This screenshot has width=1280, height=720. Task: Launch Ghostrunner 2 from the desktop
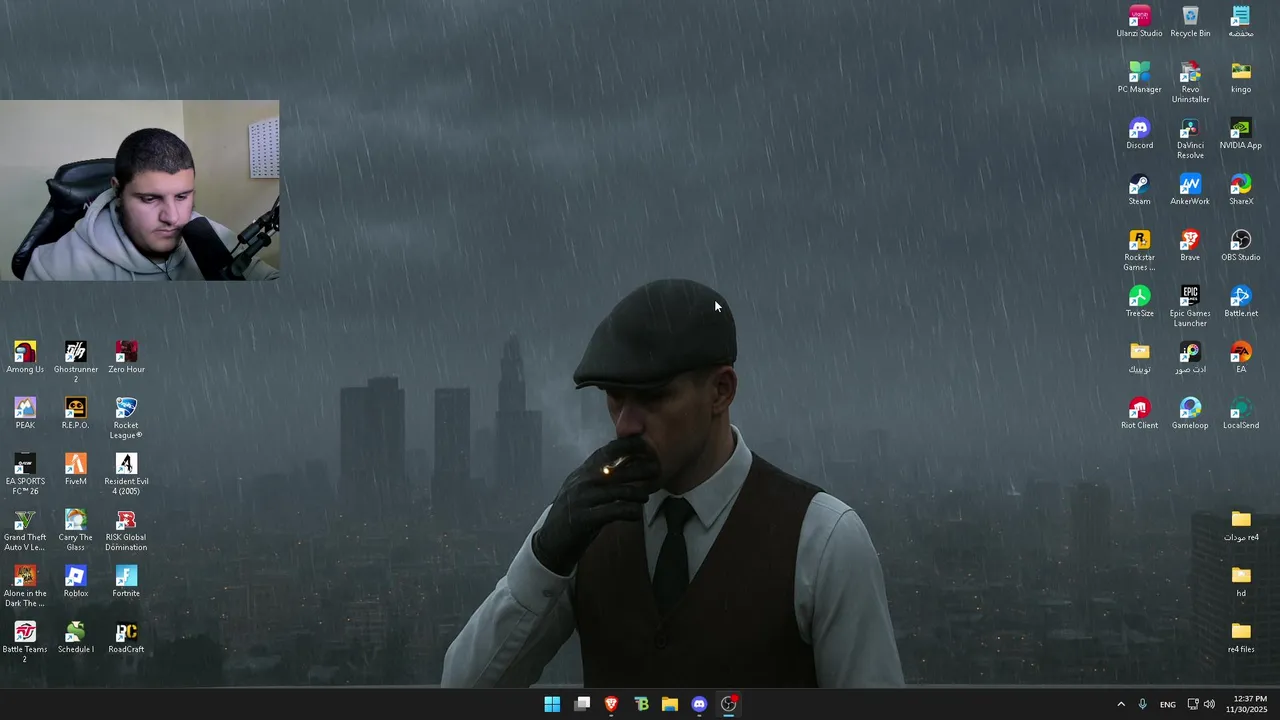pos(76,361)
